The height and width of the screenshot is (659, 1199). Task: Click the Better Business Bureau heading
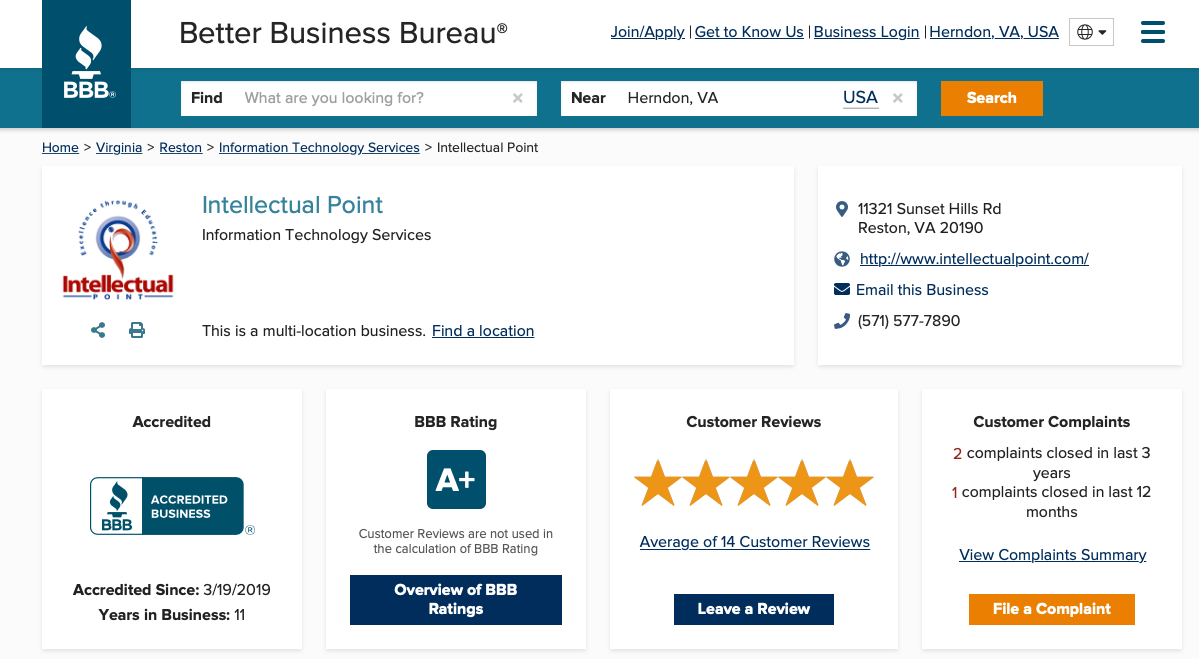click(x=343, y=33)
